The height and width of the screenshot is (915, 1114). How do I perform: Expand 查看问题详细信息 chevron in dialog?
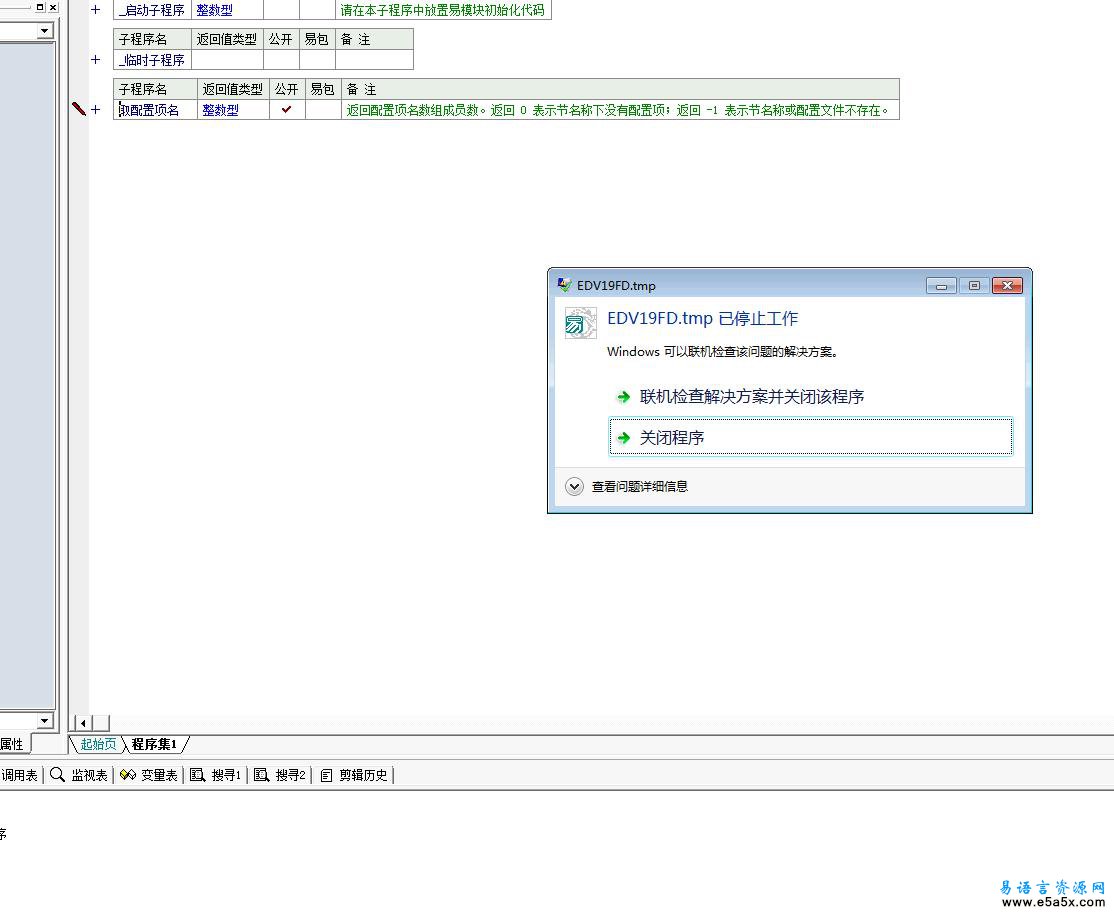574,487
